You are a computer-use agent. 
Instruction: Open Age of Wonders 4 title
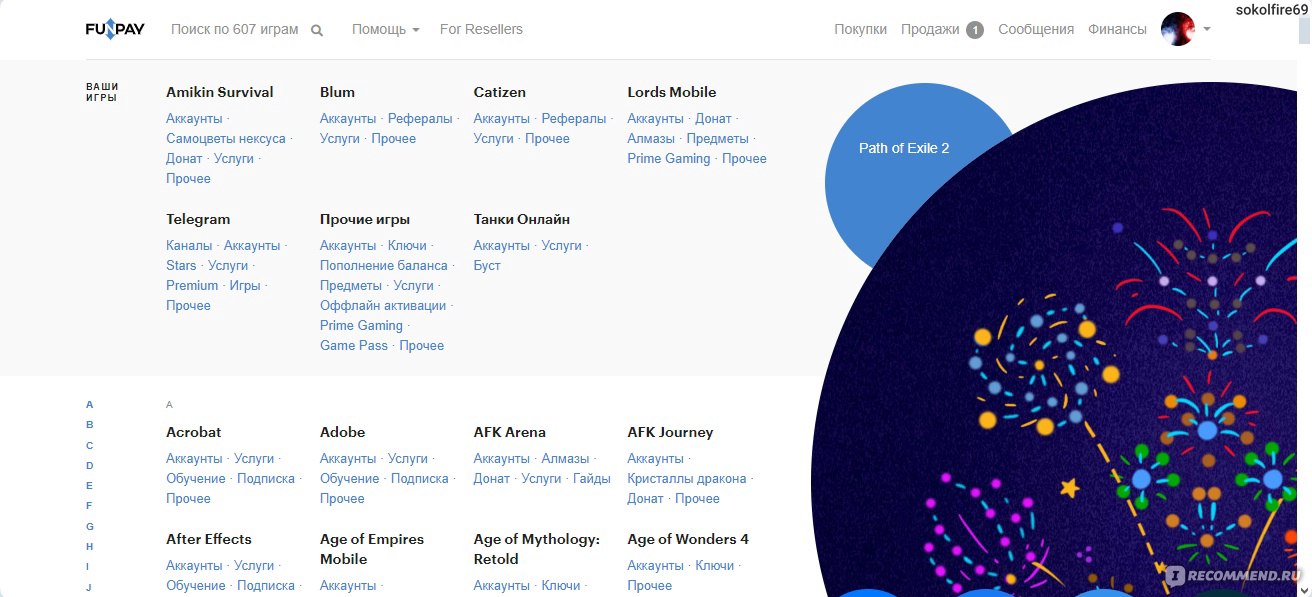point(688,539)
